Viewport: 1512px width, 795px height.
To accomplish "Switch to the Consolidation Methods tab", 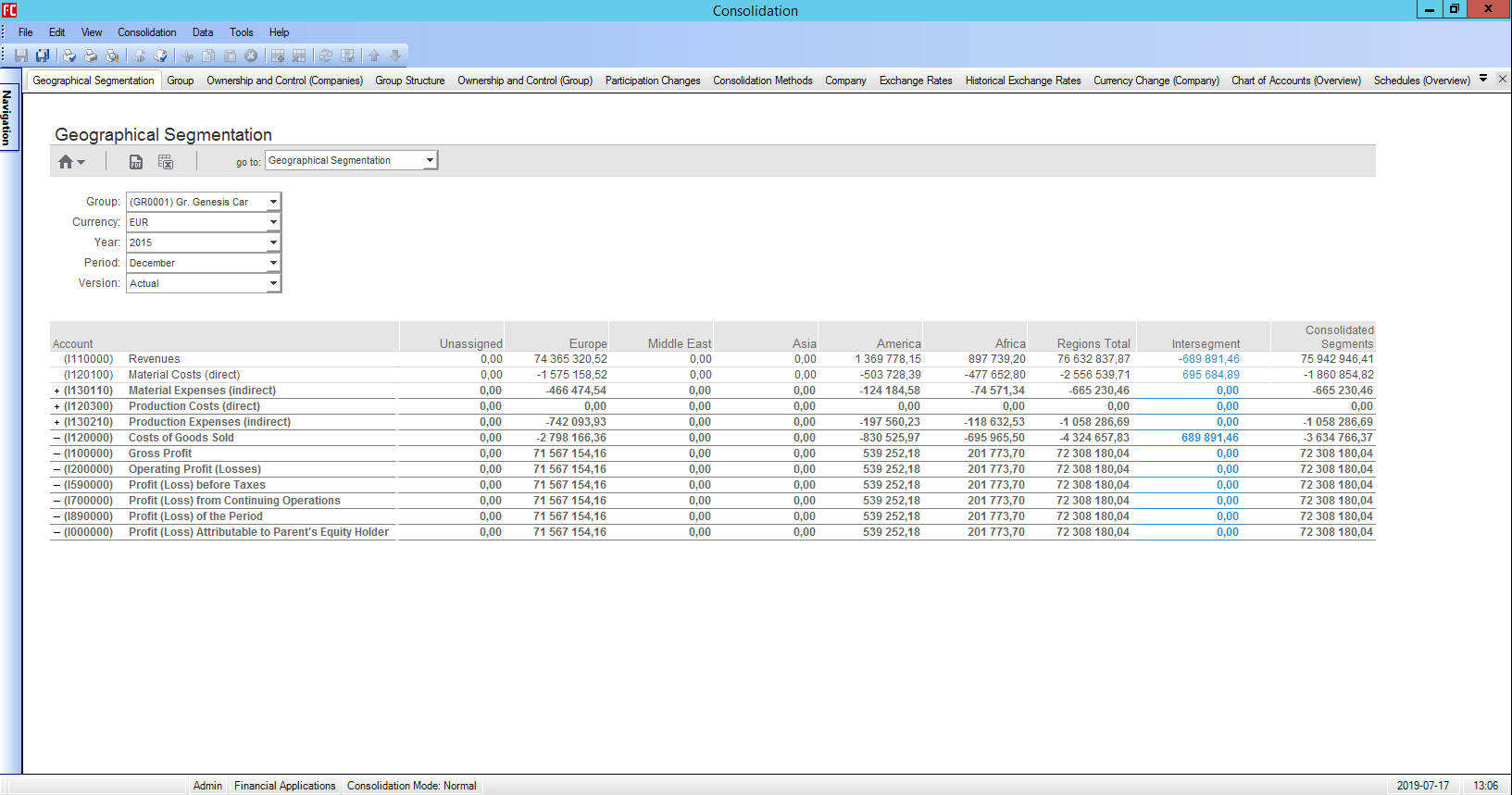I will [763, 81].
